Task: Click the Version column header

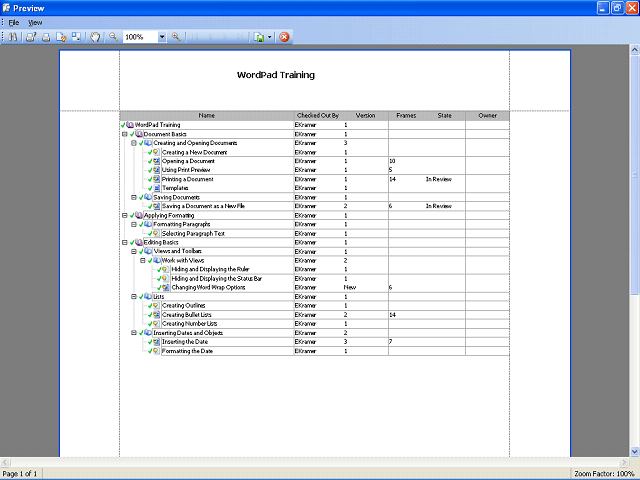Action: coord(365,116)
